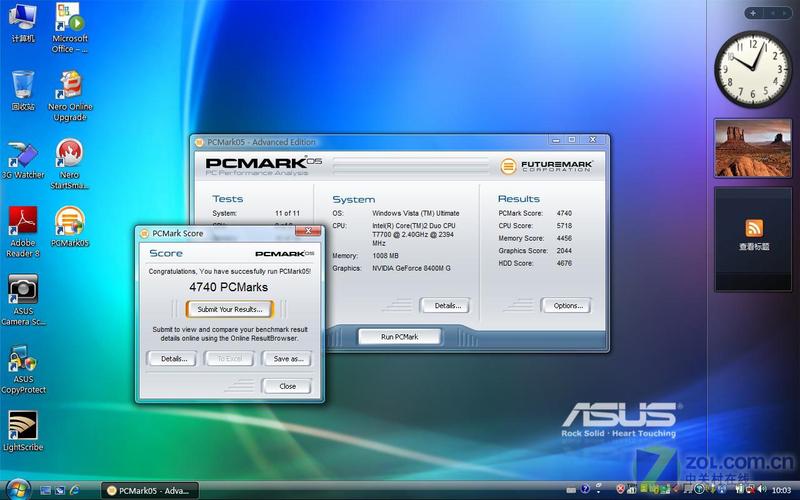Click 'Windows Vista (TM) Ultimate' OS text
The height and width of the screenshot is (500, 800).
pyautogui.click(x=415, y=213)
